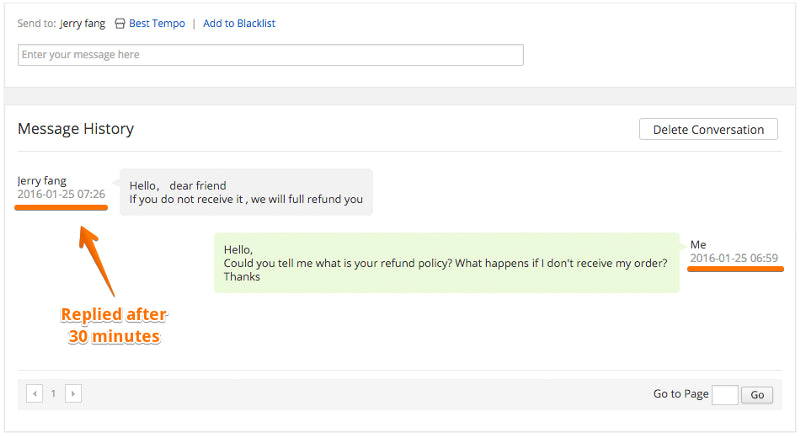Click the 'Me' sender label

[x=698, y=245]
